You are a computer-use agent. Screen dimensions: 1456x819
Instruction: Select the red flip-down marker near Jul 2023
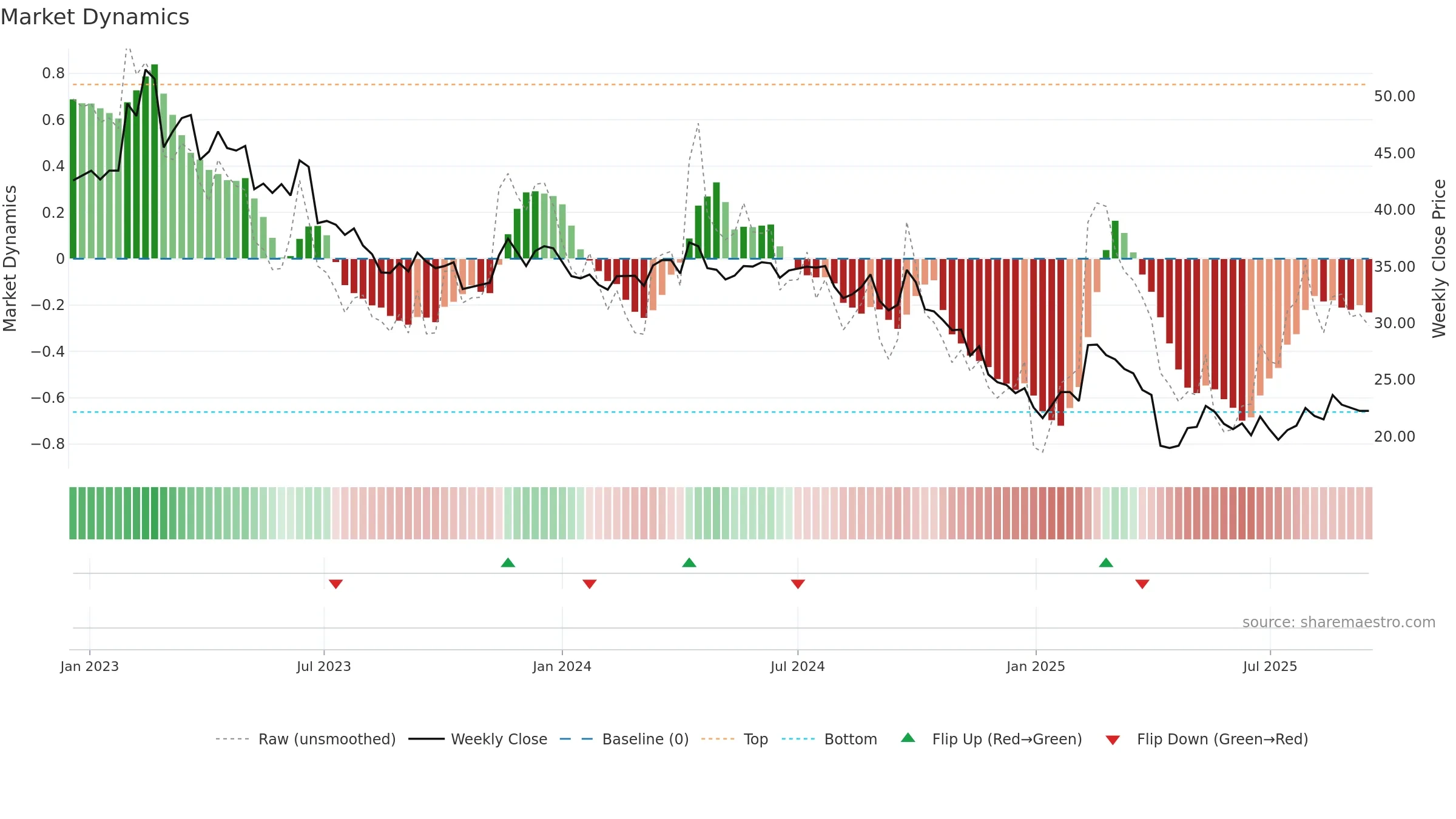(x=336, y=584)
